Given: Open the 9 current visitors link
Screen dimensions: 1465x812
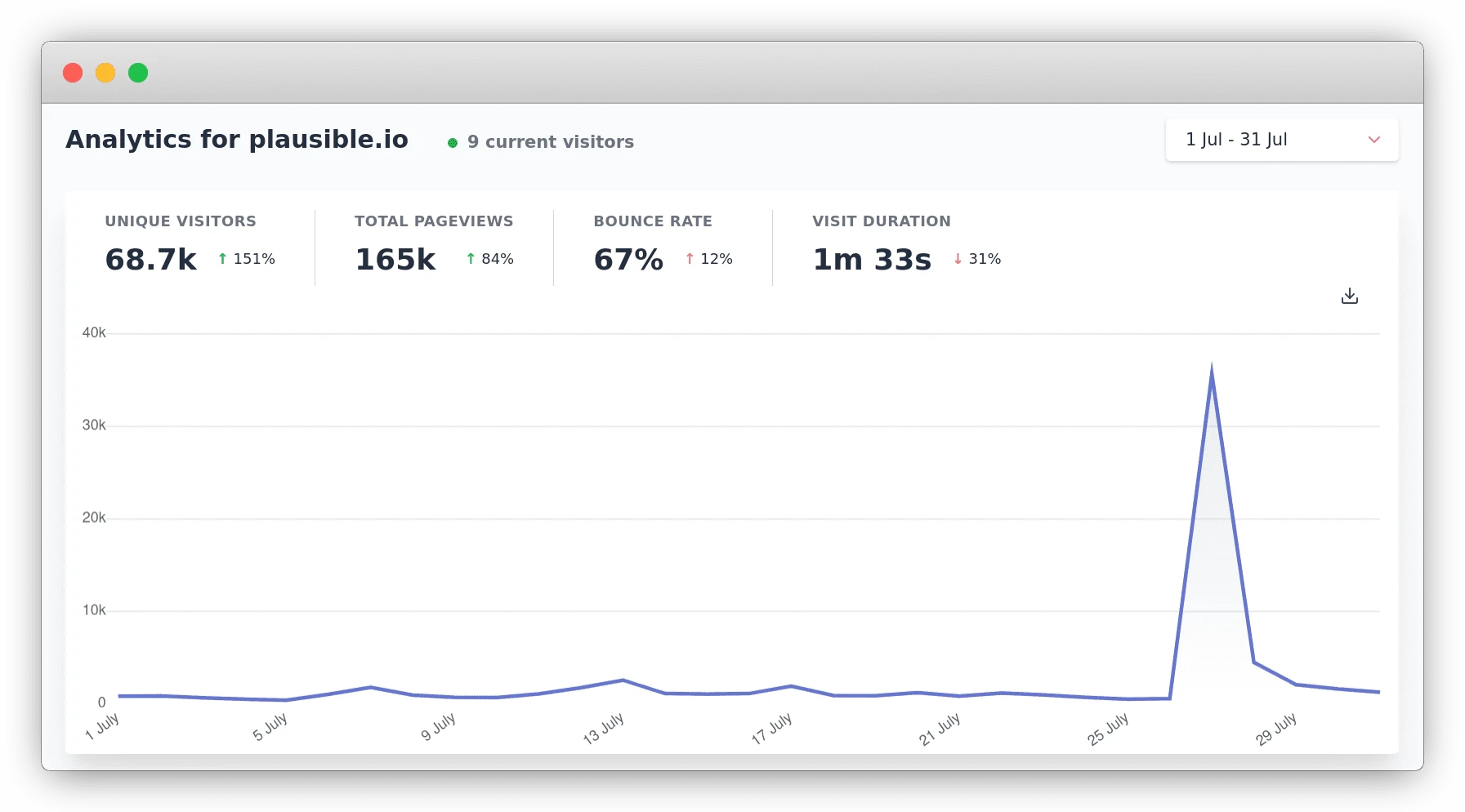Looking at the screenshot, I should 550,142.
